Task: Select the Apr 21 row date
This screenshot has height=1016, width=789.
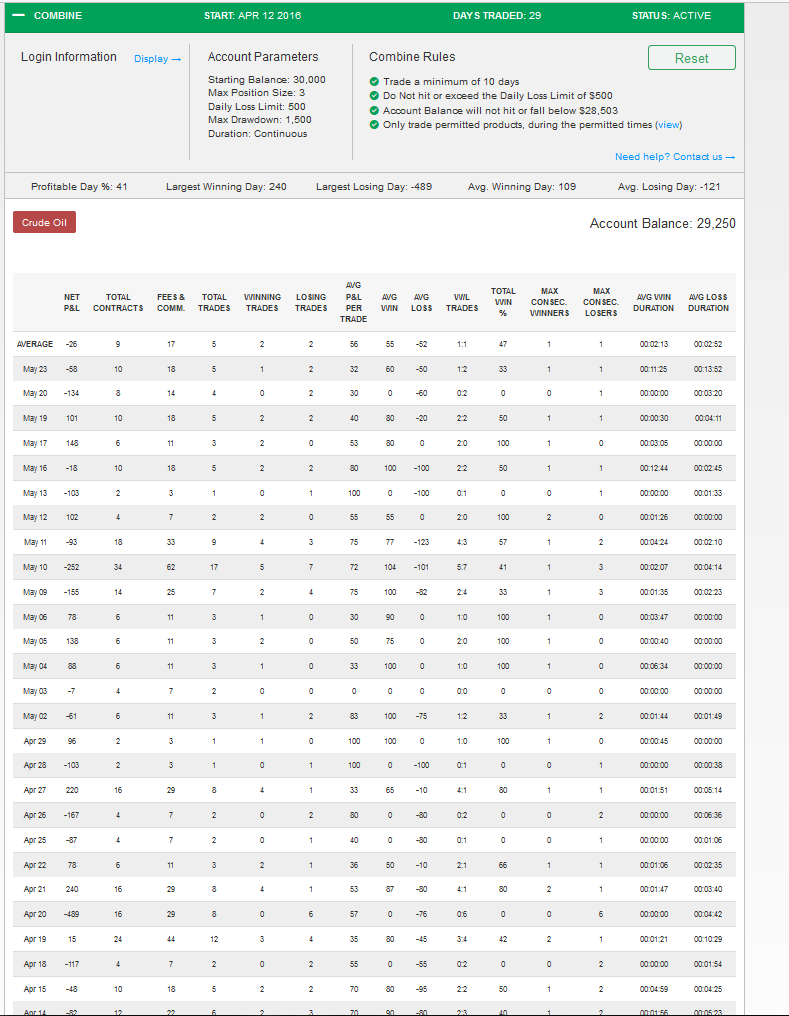Action: point(35,890)
